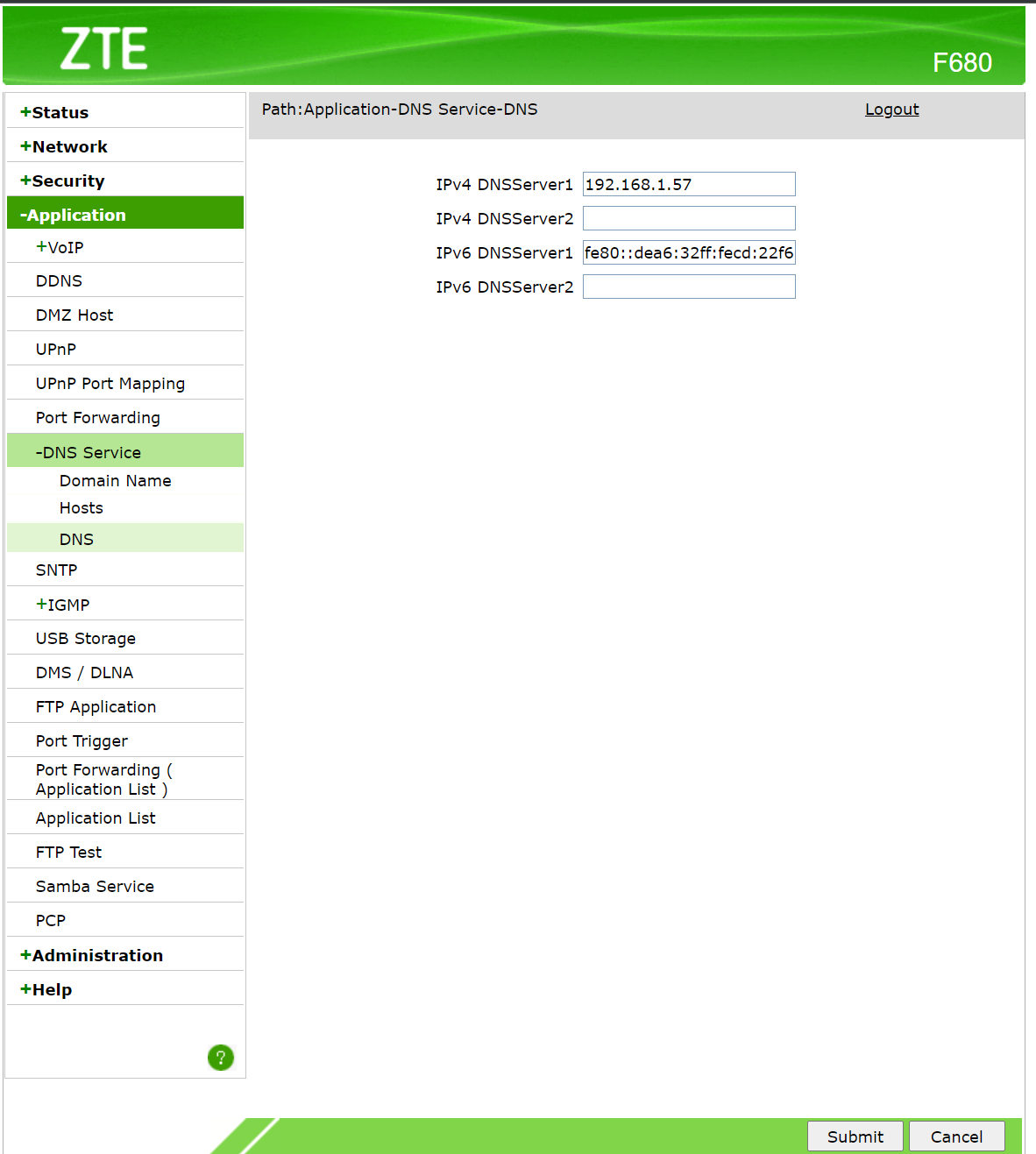Click the ZTE logo in header
The height and width of the screenshot is (1154, 1036).
coord(103,49)
